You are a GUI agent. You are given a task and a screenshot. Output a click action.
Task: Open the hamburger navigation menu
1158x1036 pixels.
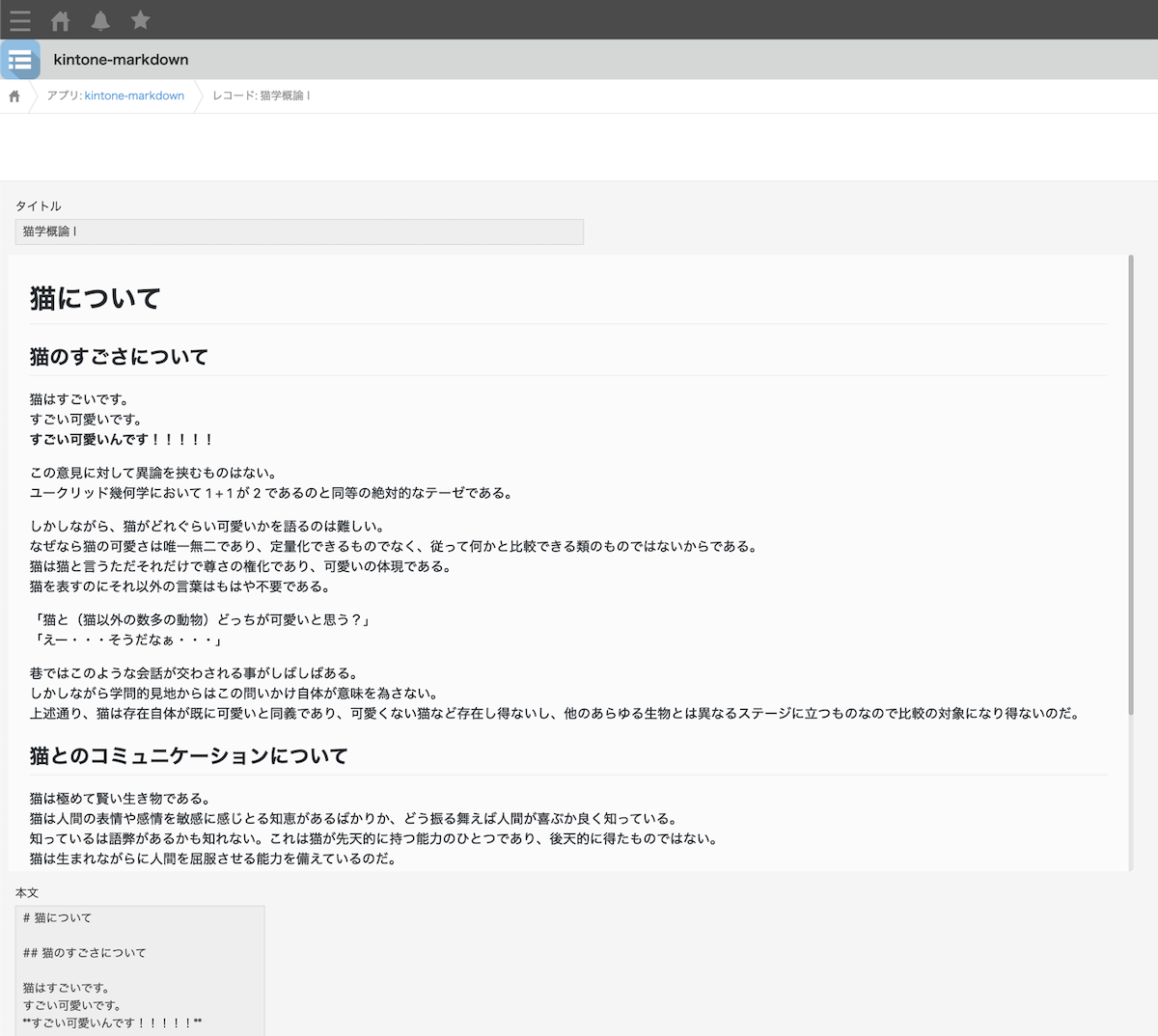pyautogui.click(x=19, y=20)
